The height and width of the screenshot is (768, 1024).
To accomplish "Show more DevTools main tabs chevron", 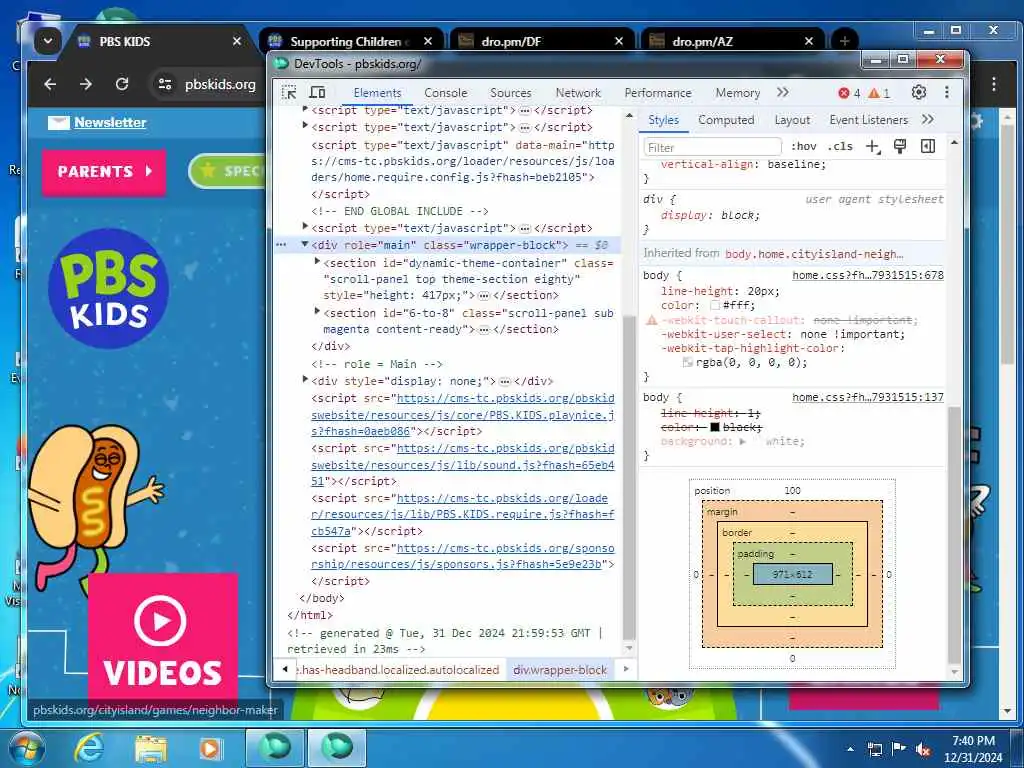I will coord(782,92).
